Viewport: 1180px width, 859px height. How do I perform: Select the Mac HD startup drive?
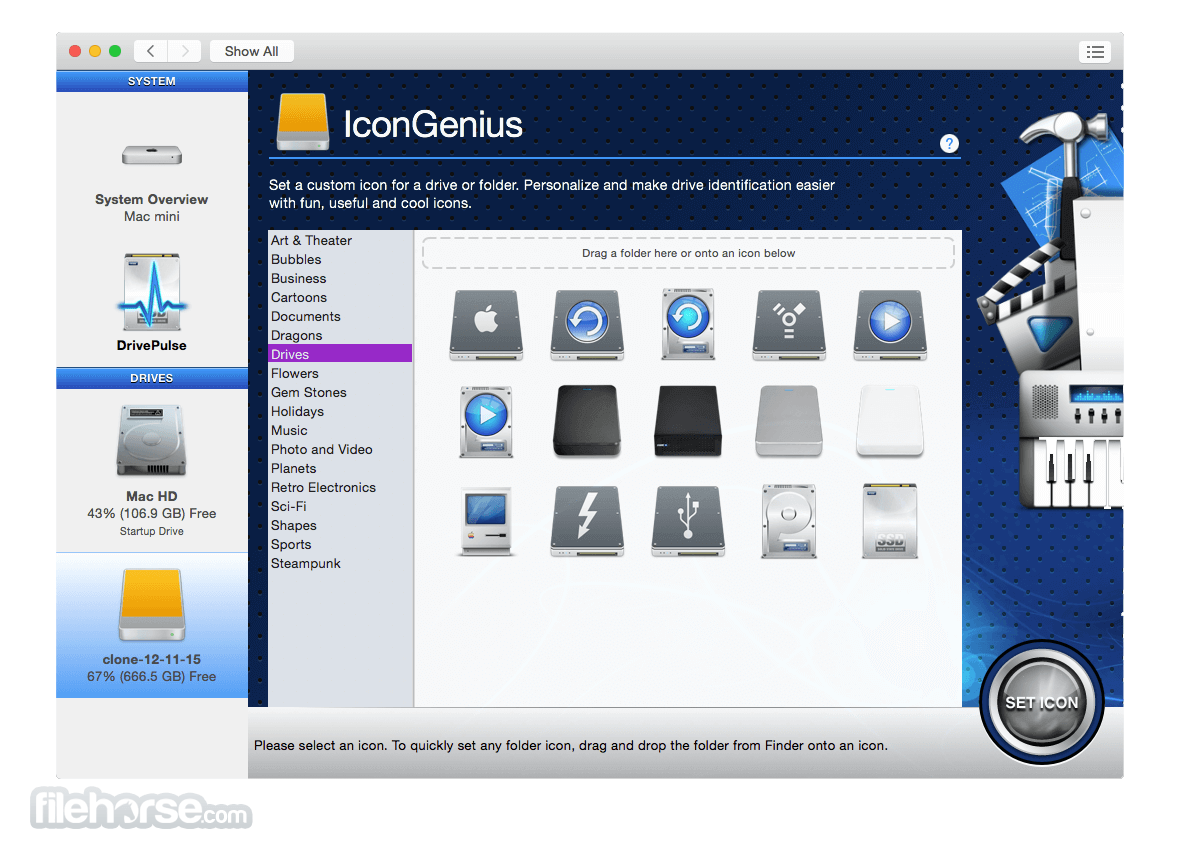pyautogui.click(x=151, y=471)
